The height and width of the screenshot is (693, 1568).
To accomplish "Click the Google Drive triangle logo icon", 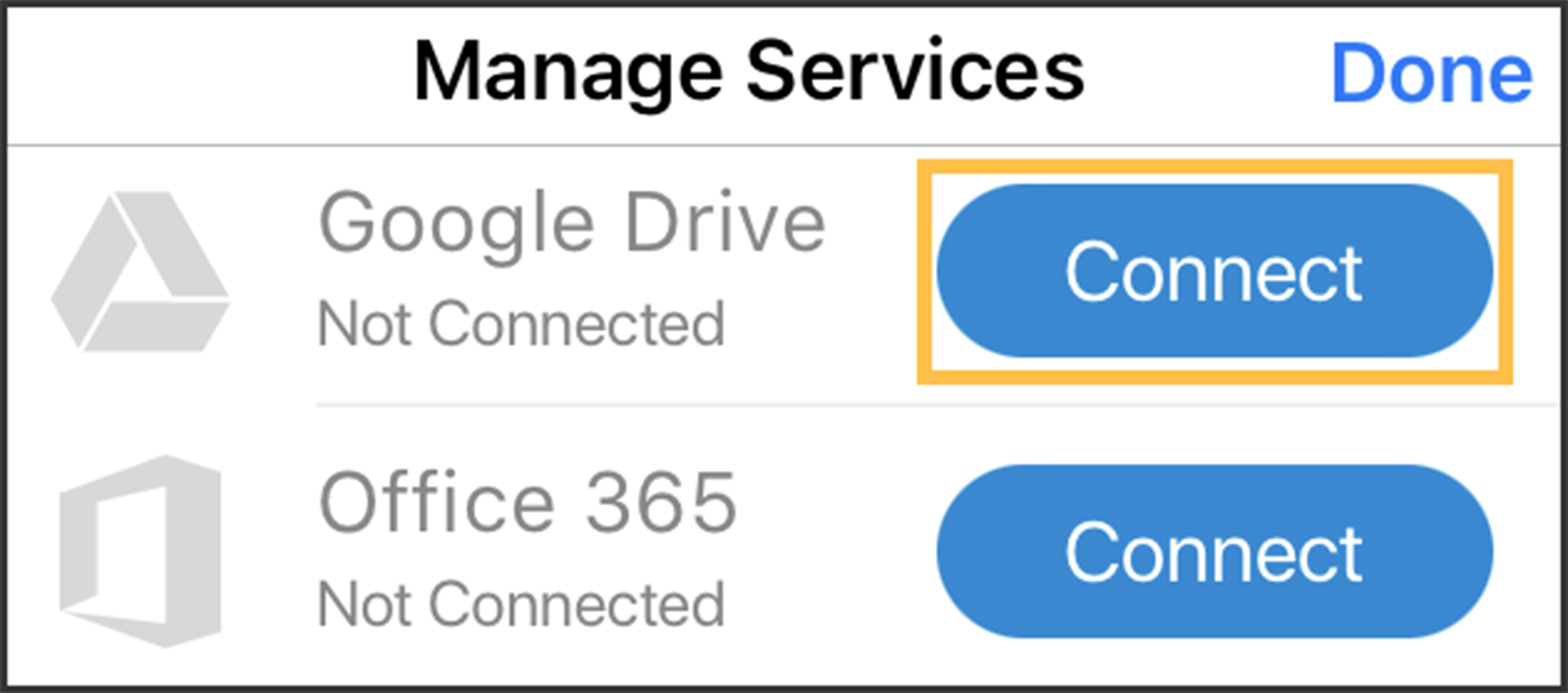I will [x=140, y=272].
